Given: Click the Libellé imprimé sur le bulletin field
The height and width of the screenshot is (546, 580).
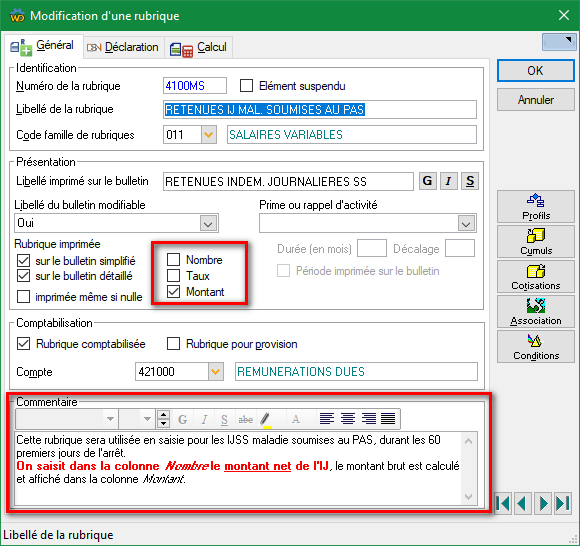Looking at the screenshot, I should [x=288, y=181].
